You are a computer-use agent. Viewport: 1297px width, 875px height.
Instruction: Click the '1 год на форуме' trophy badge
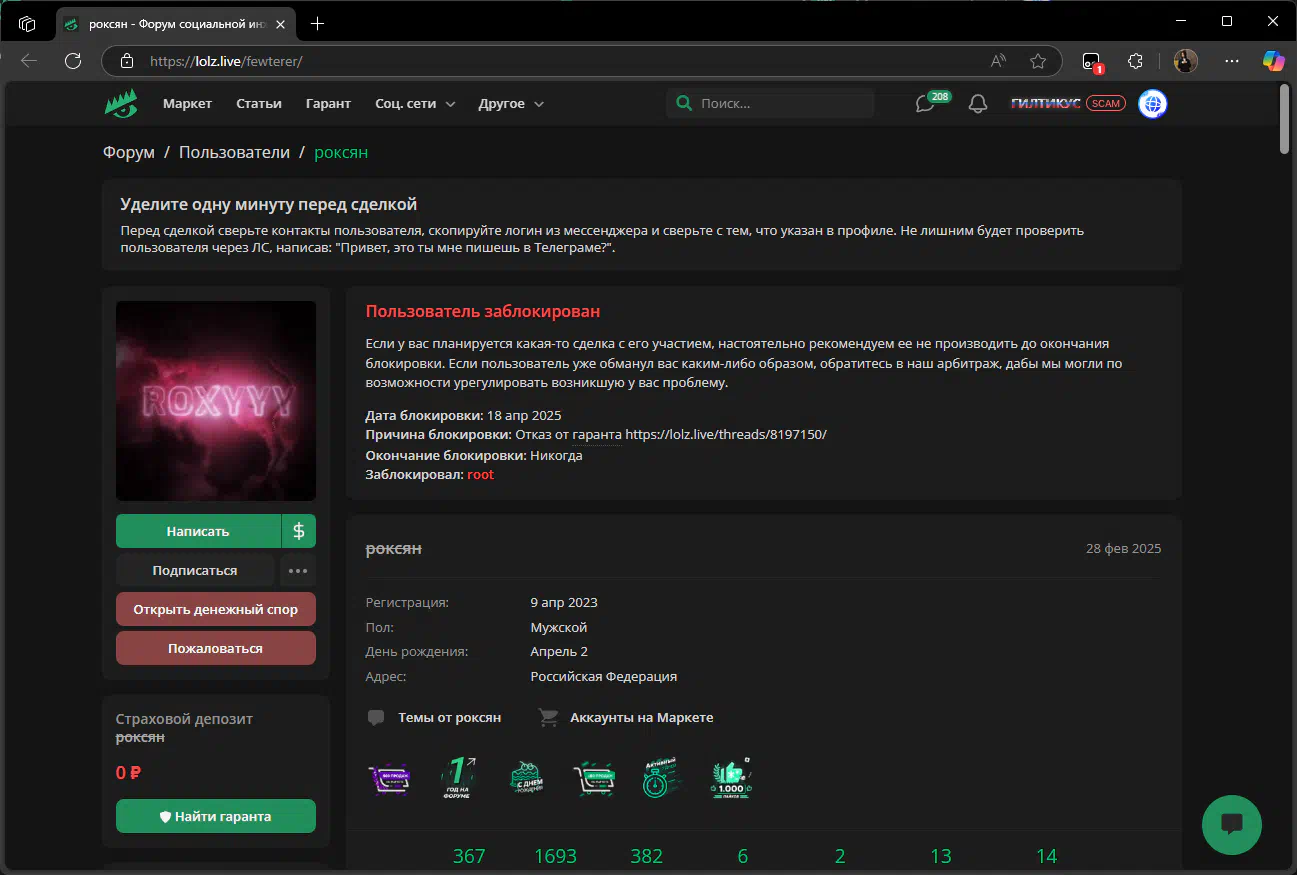458,778
